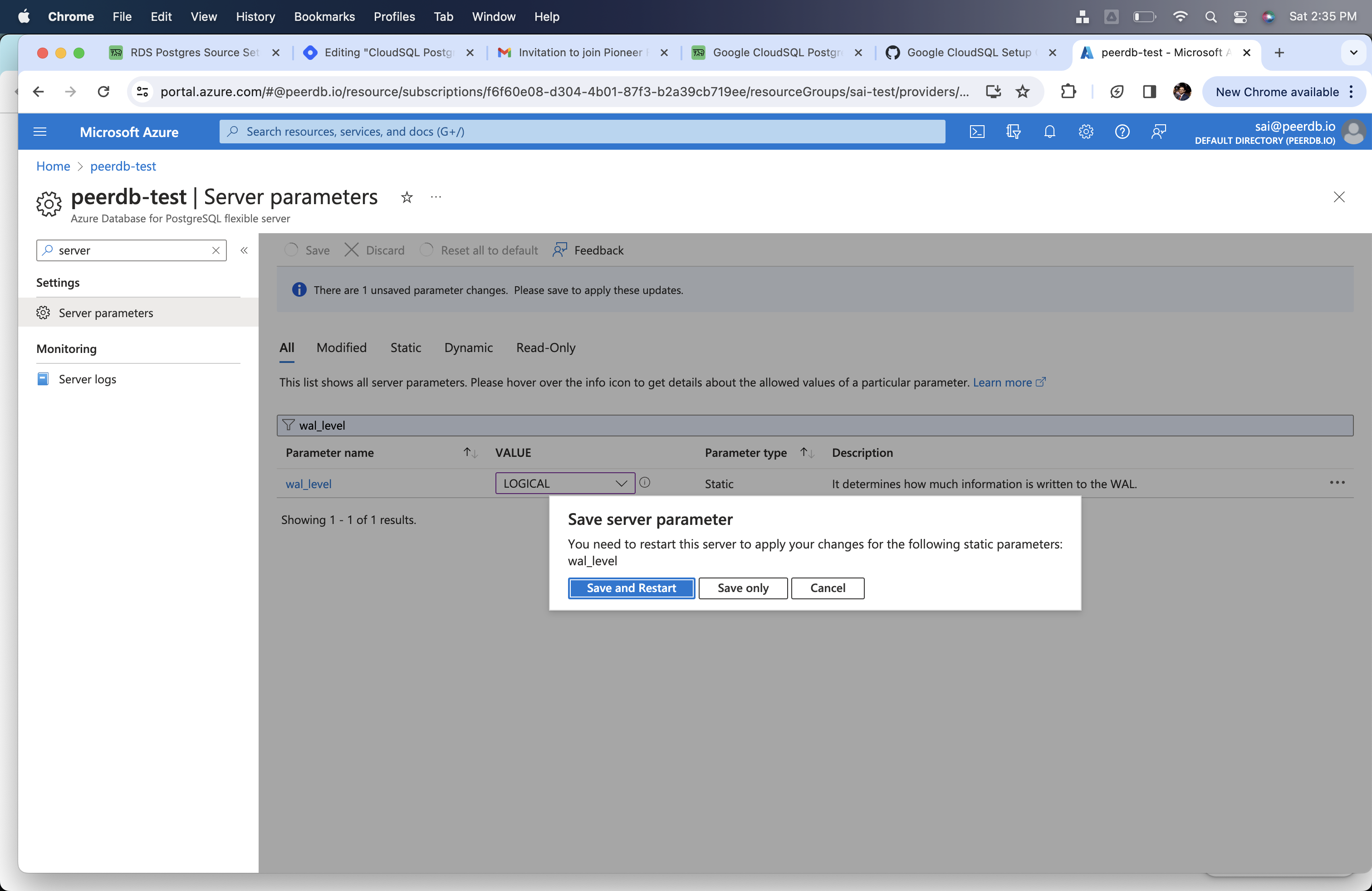The image size is (1372, 891).
Task: Open the Server logs section
Action: (x=87, y=378)
